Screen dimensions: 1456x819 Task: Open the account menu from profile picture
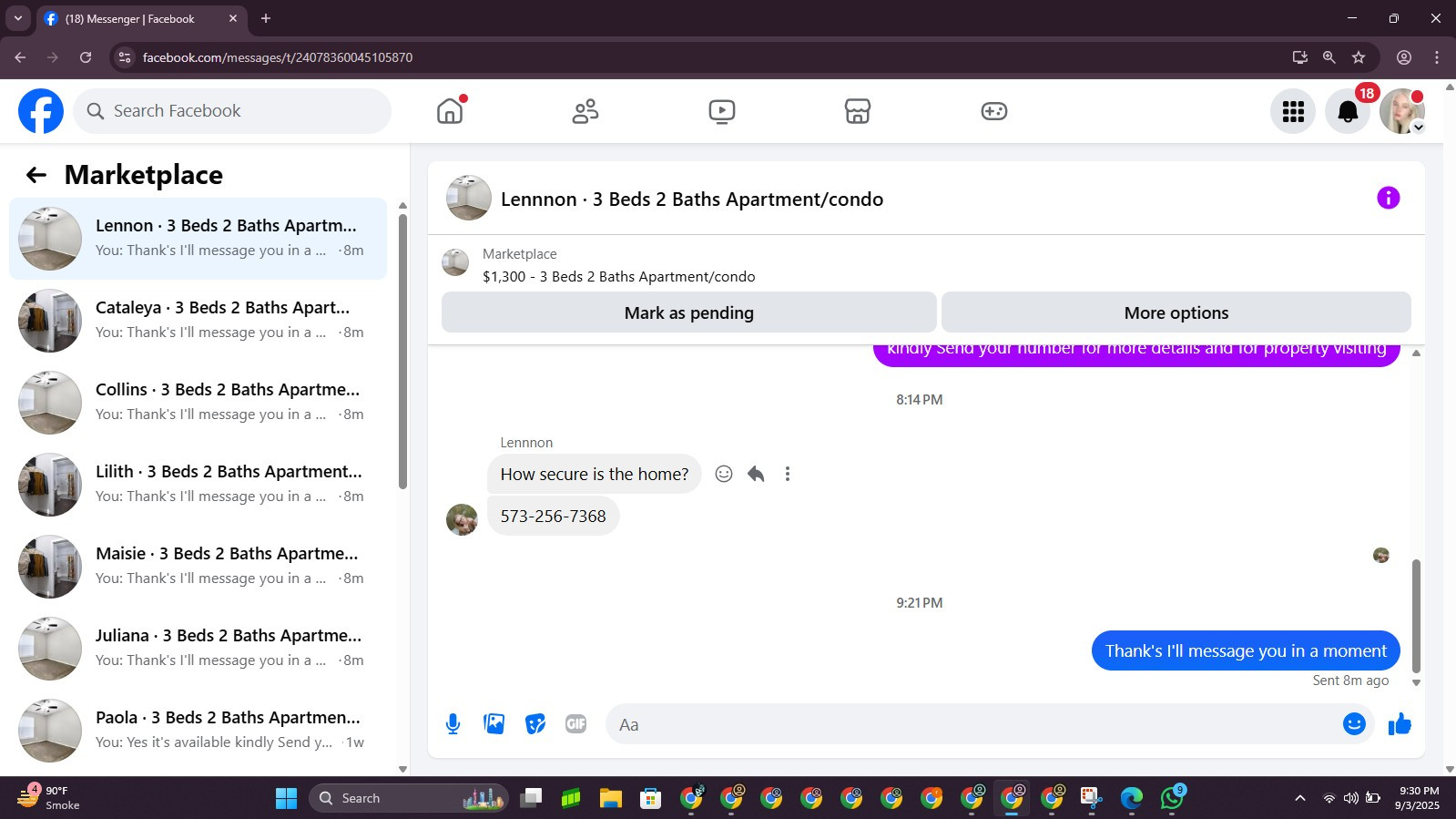tap(1402, 111)
